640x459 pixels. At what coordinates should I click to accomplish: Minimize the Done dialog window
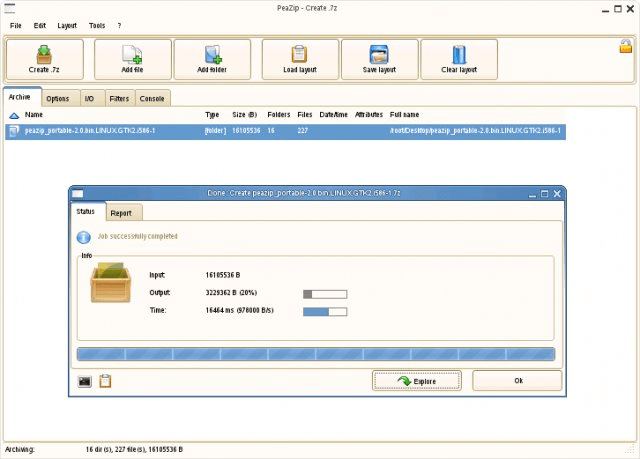tap(532, 195)
